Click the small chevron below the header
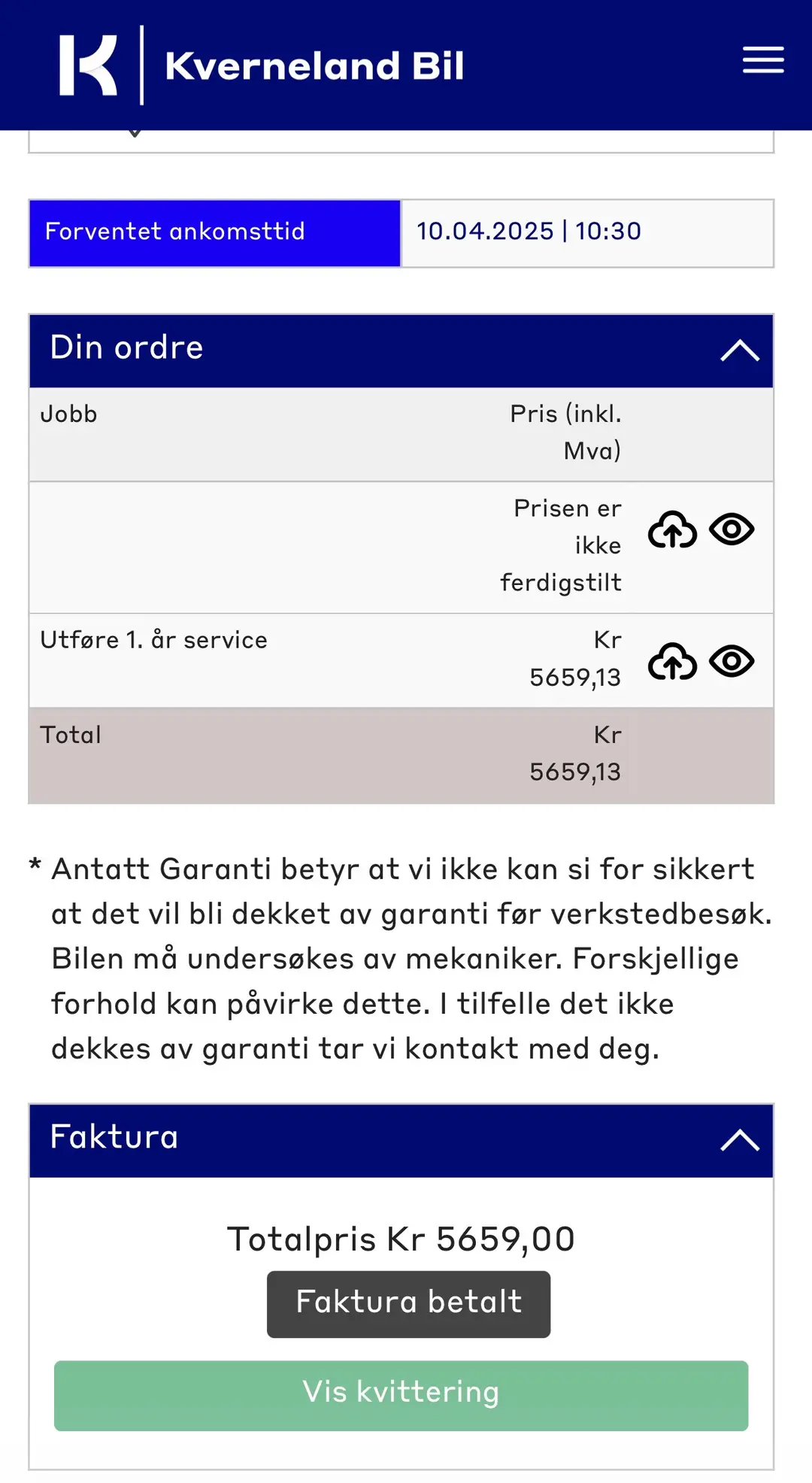Viewport: 812px width, 1483px height. [135, 134]
